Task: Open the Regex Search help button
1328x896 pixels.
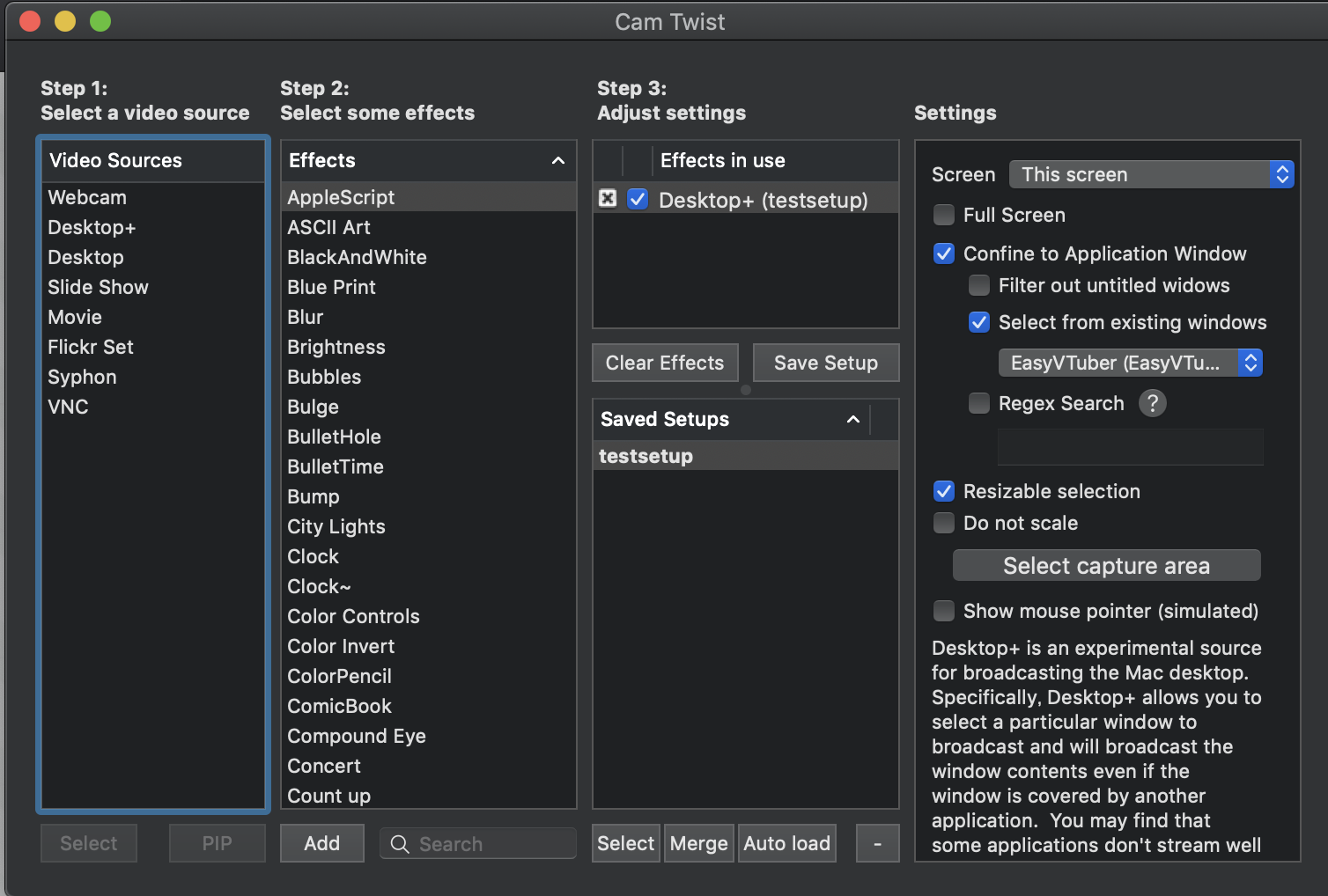Action: 1152,403
